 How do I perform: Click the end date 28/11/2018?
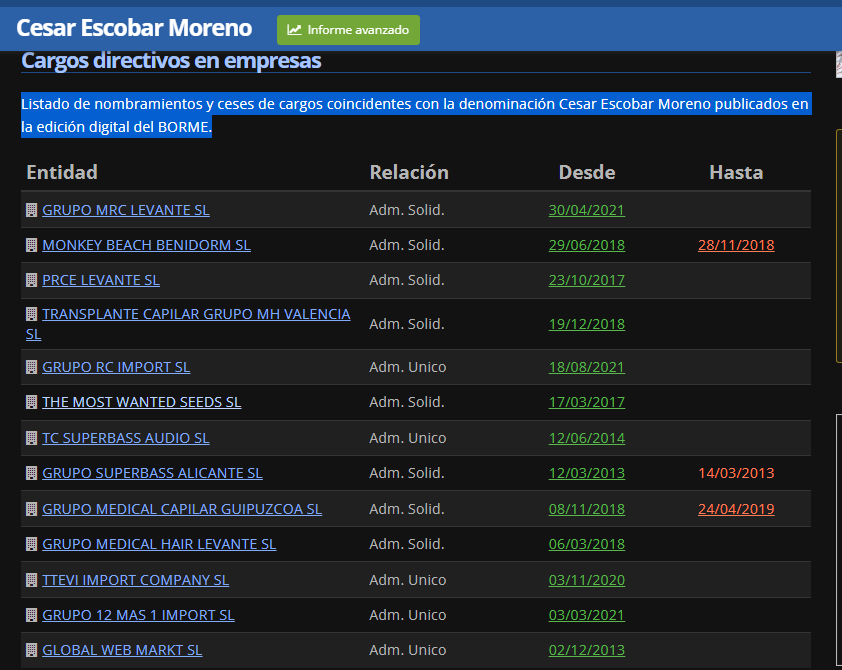tap(736, 245)
